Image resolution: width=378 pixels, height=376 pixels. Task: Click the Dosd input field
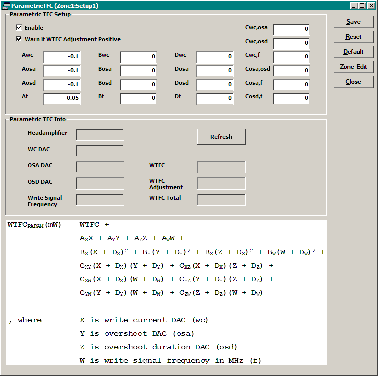(x=215, y=85)
